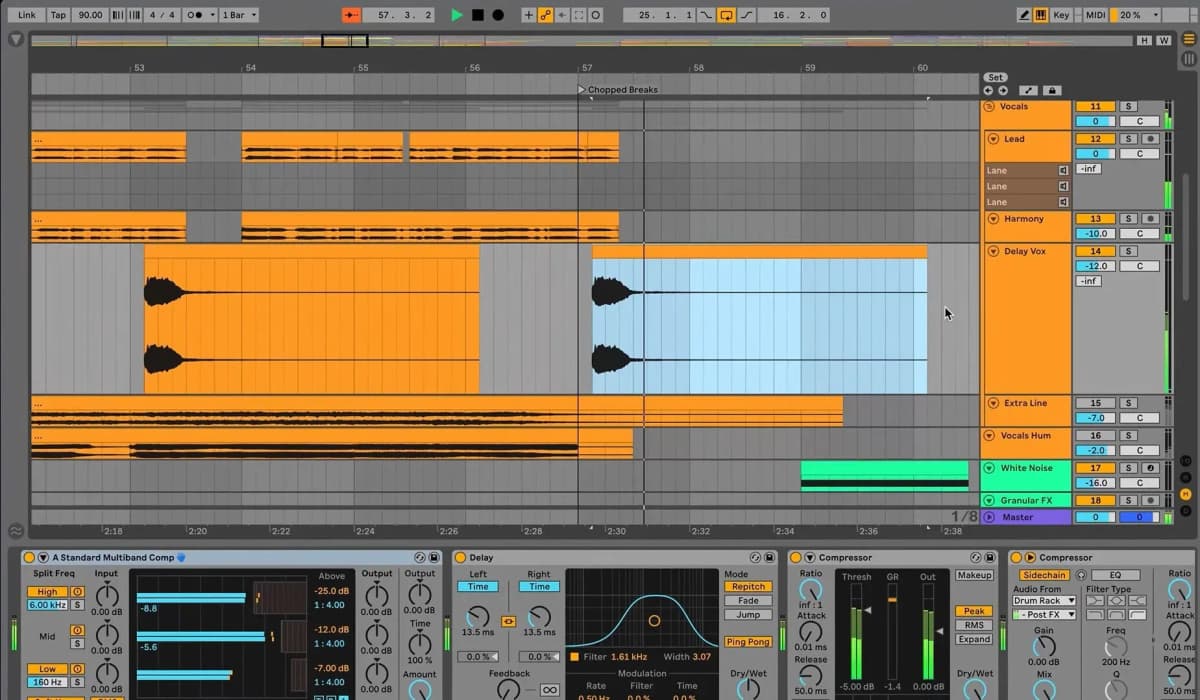Image resolution: width=1200 pixels, height=700 pixels.
Task: Fold first Compressor device with triangle
Action: 810,557
